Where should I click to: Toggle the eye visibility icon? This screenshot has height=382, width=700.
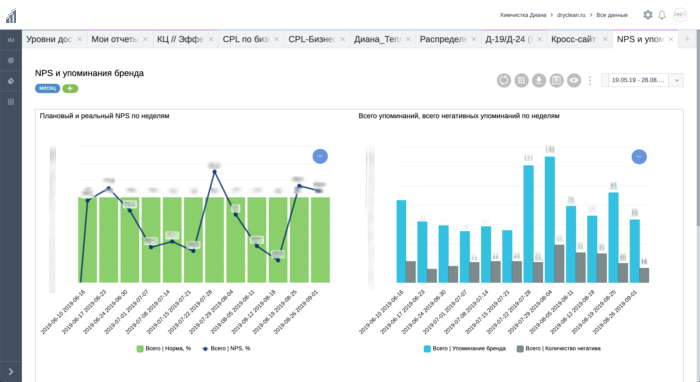pos(574,80)
